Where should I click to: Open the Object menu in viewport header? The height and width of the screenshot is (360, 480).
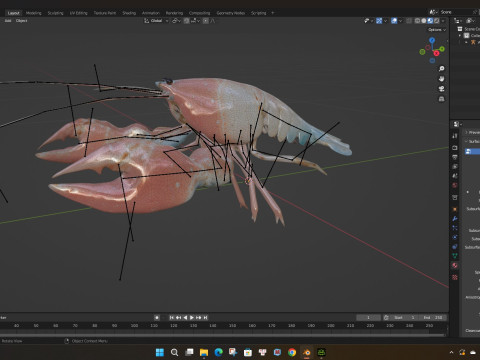click(21, 21)
